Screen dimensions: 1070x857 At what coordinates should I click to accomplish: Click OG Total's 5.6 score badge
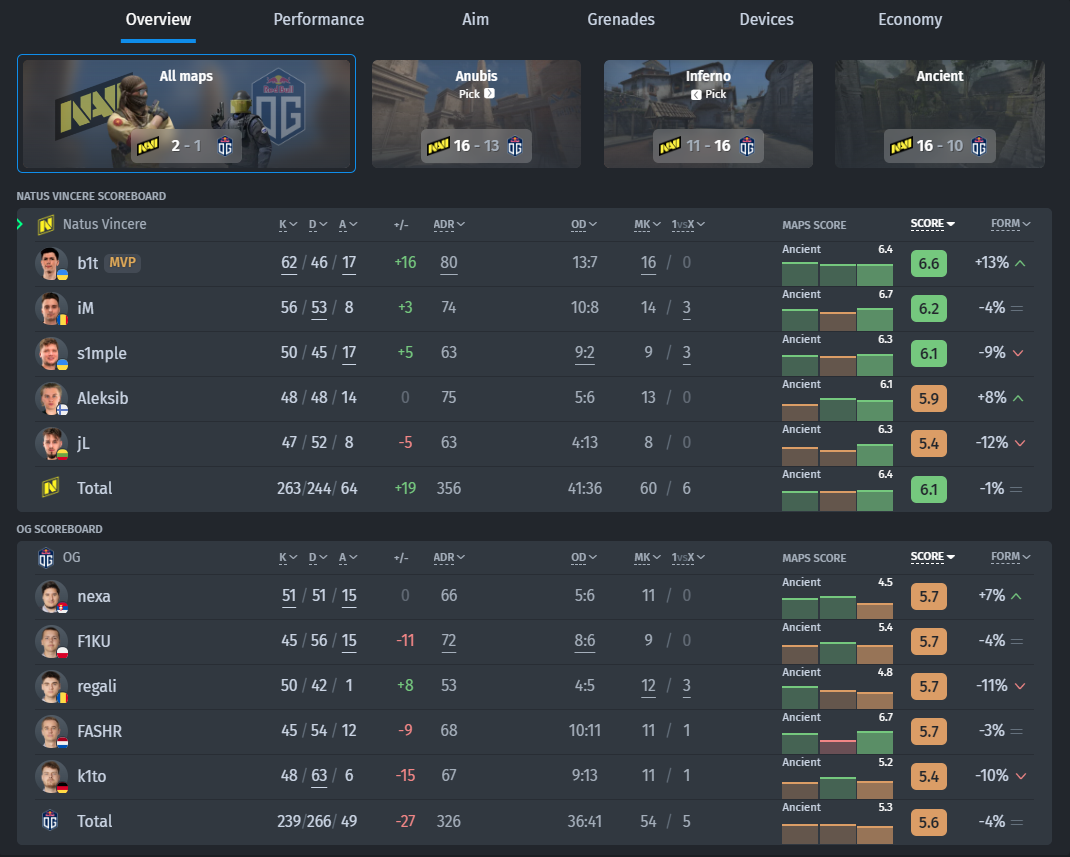point(929,822)
